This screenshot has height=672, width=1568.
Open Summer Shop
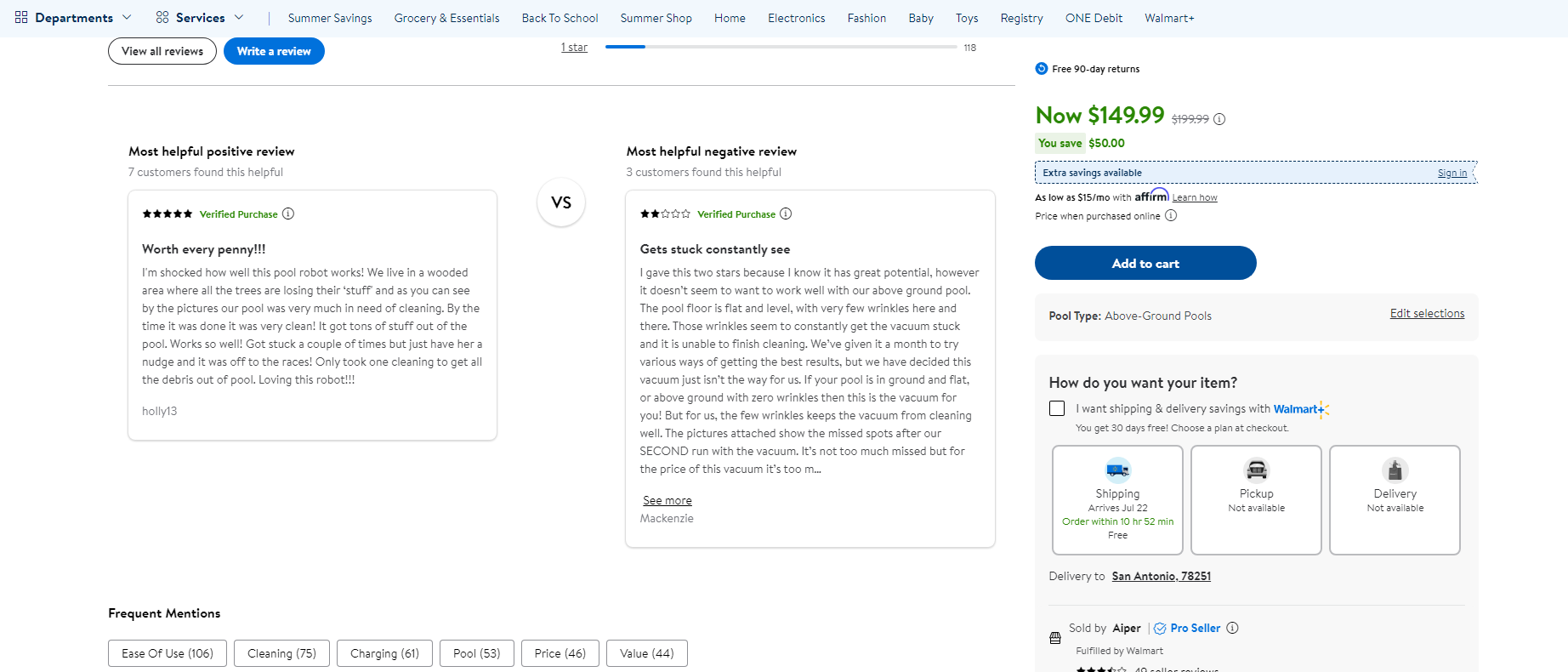tap(656, 18)
